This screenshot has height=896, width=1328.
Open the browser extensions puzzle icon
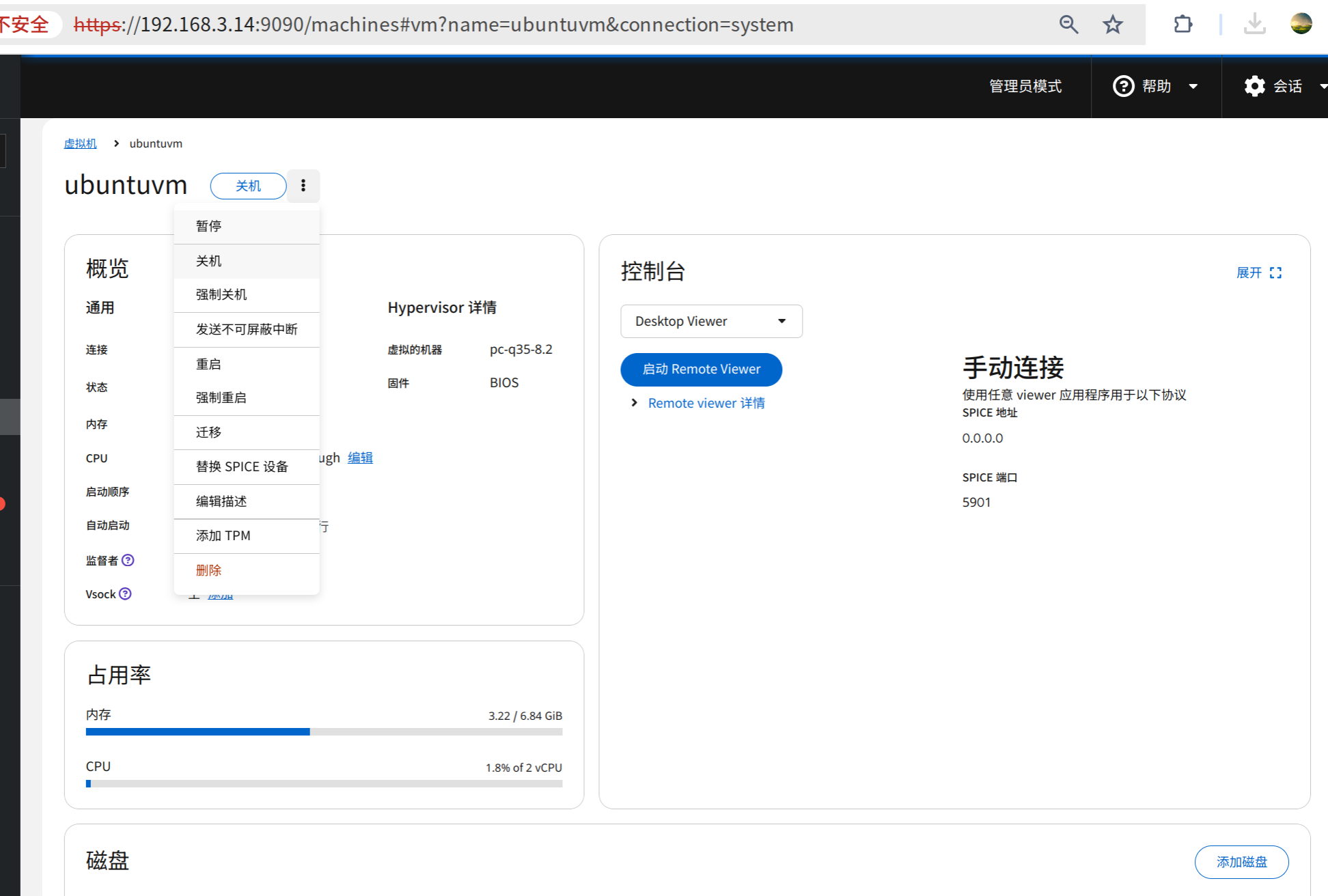click(1183, 25)
